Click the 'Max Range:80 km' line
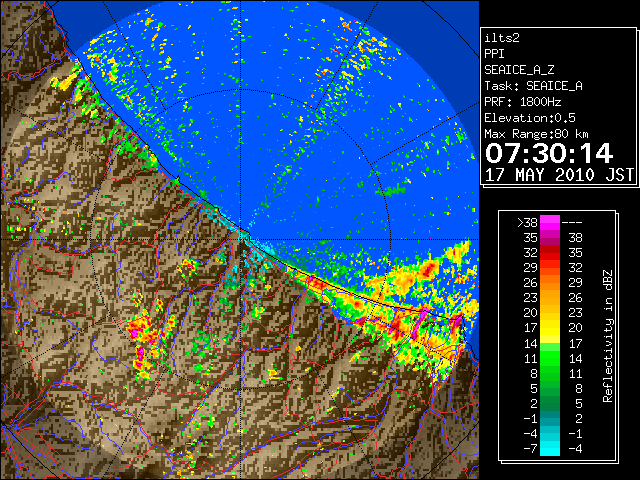Screen dimensions: 640x480 coord(536,134)
